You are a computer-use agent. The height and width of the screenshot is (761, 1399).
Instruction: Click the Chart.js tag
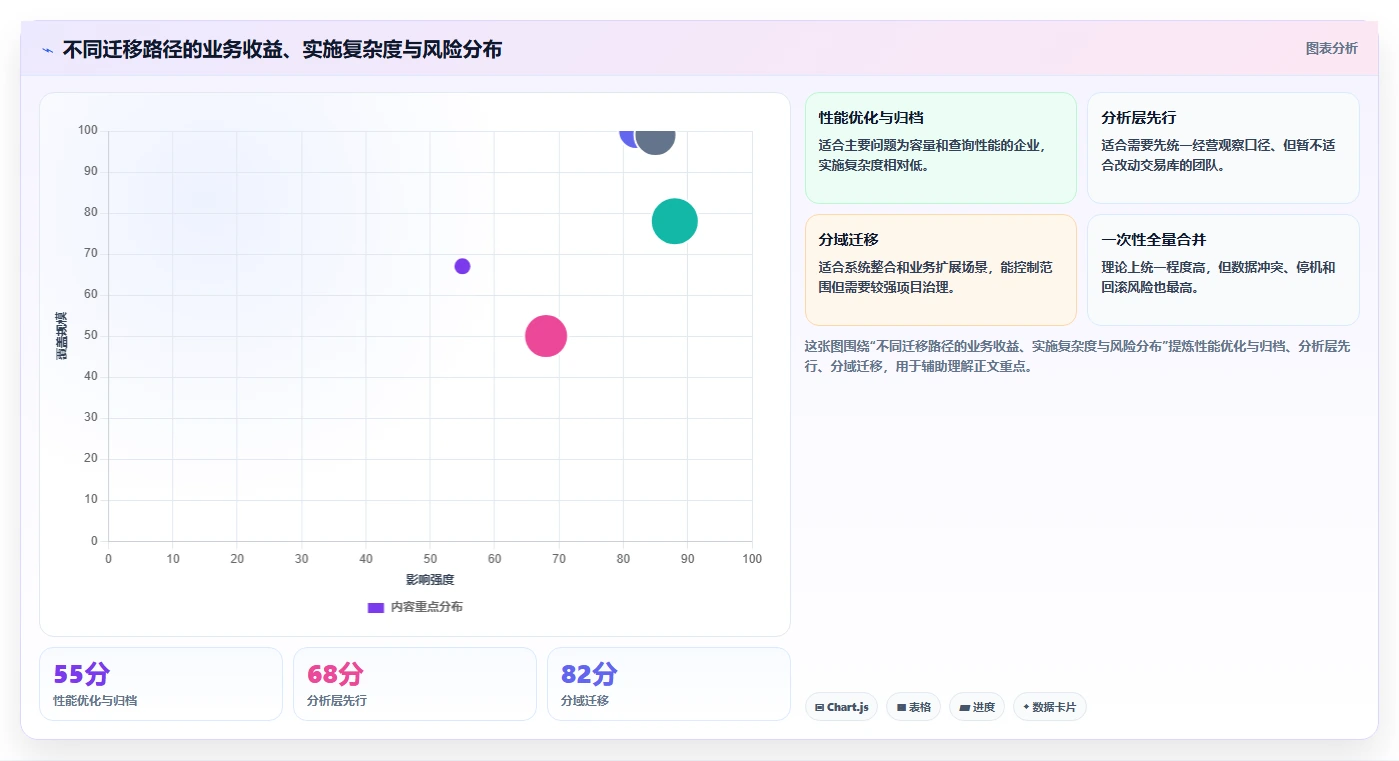coord(841,707)
